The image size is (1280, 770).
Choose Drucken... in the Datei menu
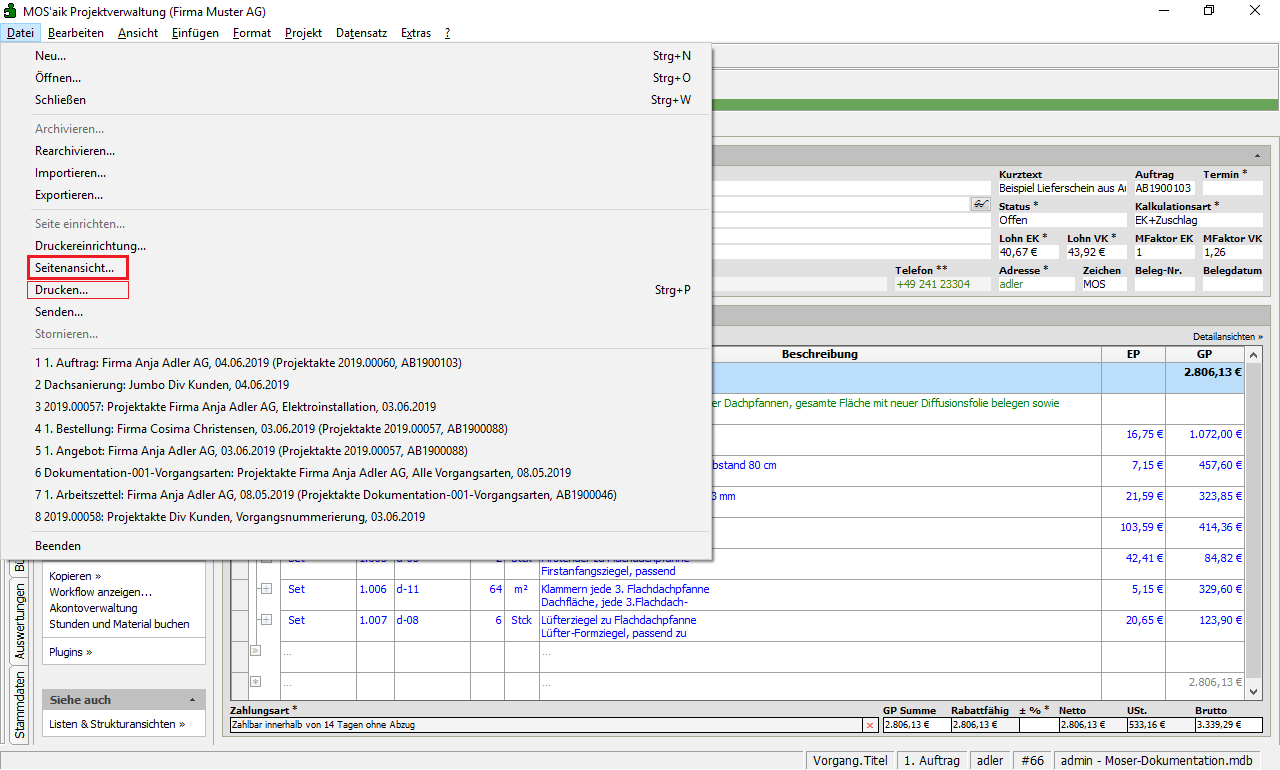coord(62,290)
